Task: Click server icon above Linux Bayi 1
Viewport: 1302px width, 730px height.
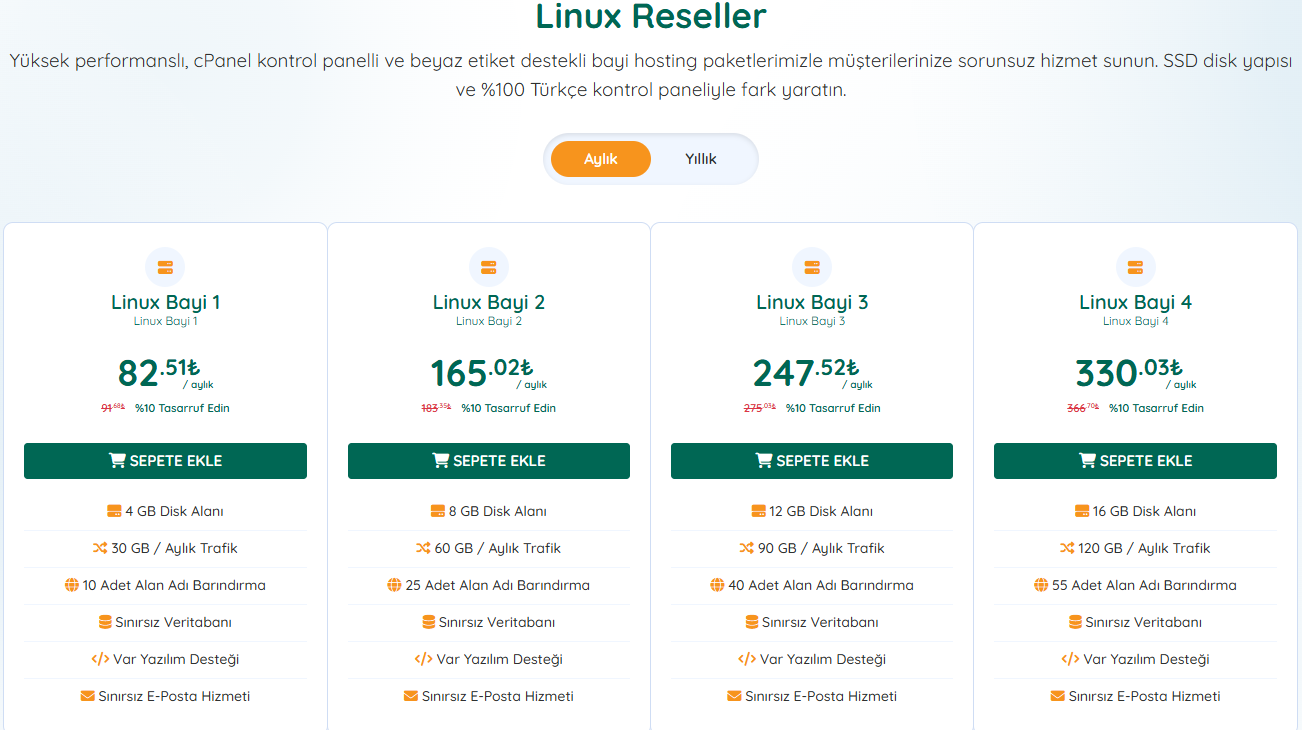Action: [x=165, y=267]
